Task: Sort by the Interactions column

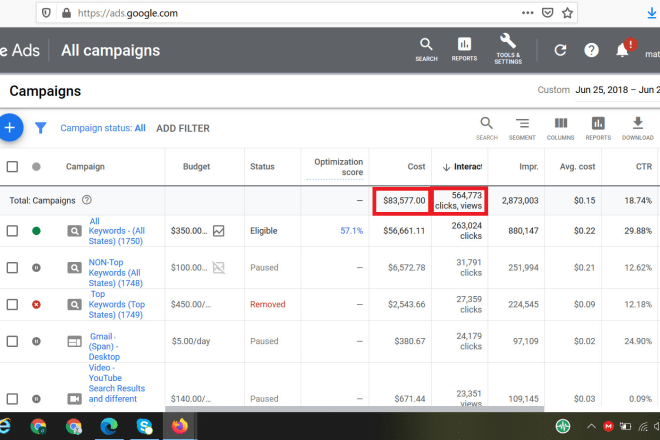Action: click(x=462, y=167)
